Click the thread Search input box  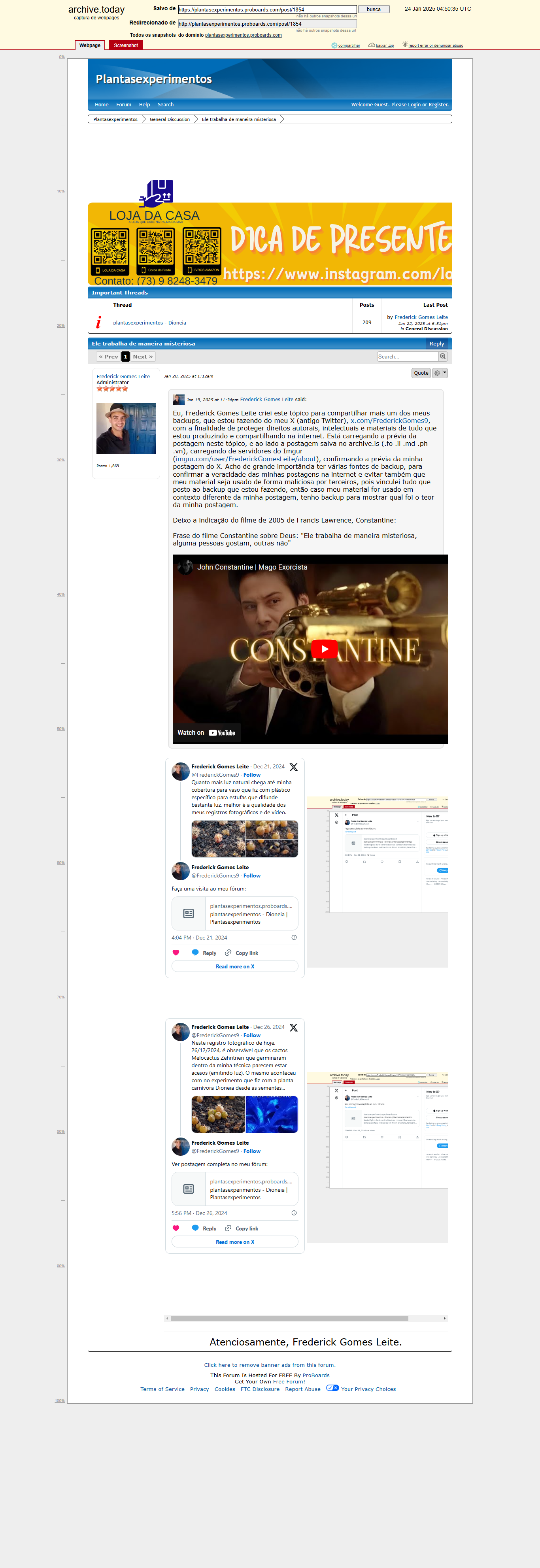coord(407,357)
